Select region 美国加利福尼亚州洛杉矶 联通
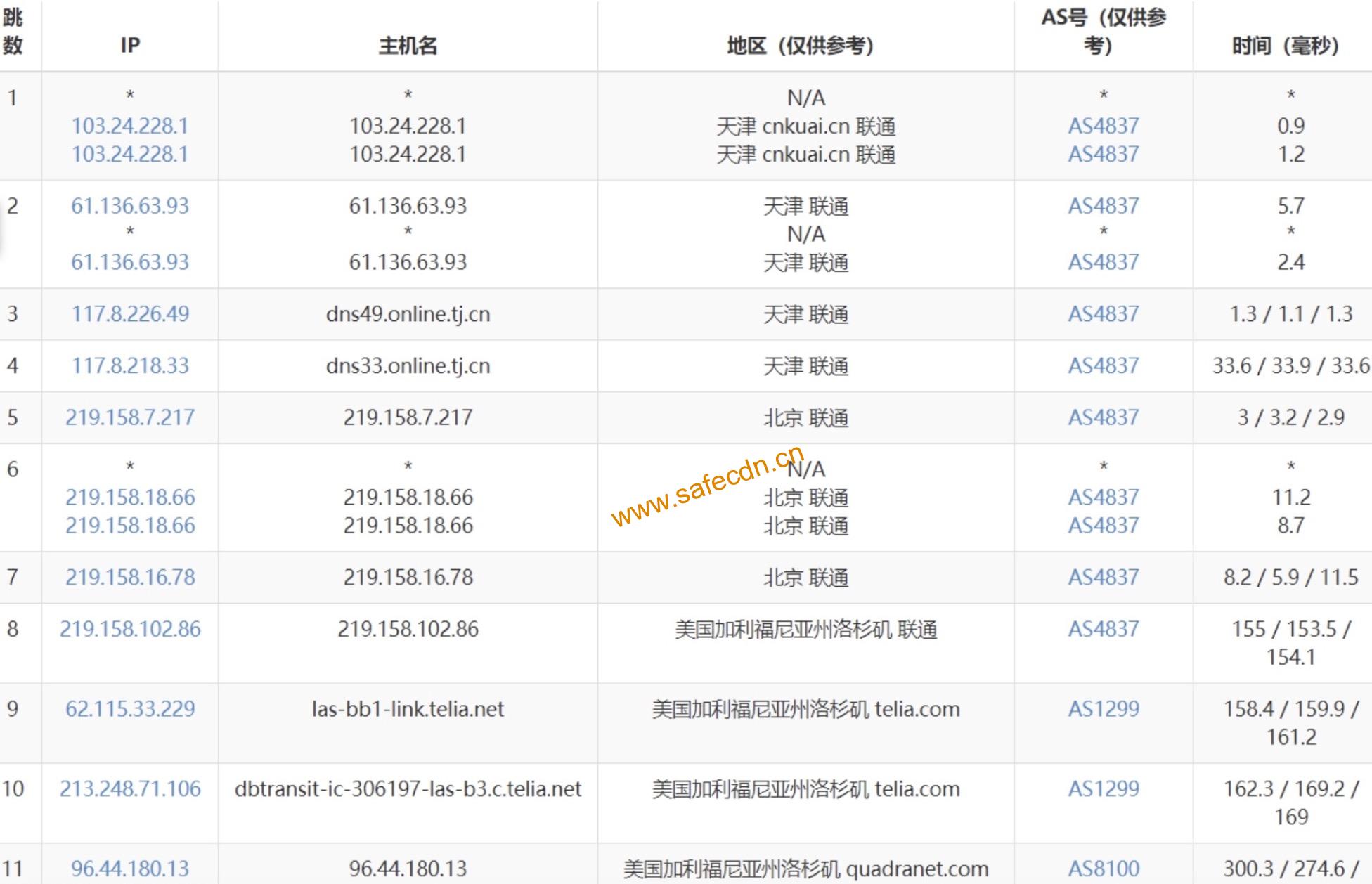The height and width of the screenshot is (884, 1372). point(805,629)
